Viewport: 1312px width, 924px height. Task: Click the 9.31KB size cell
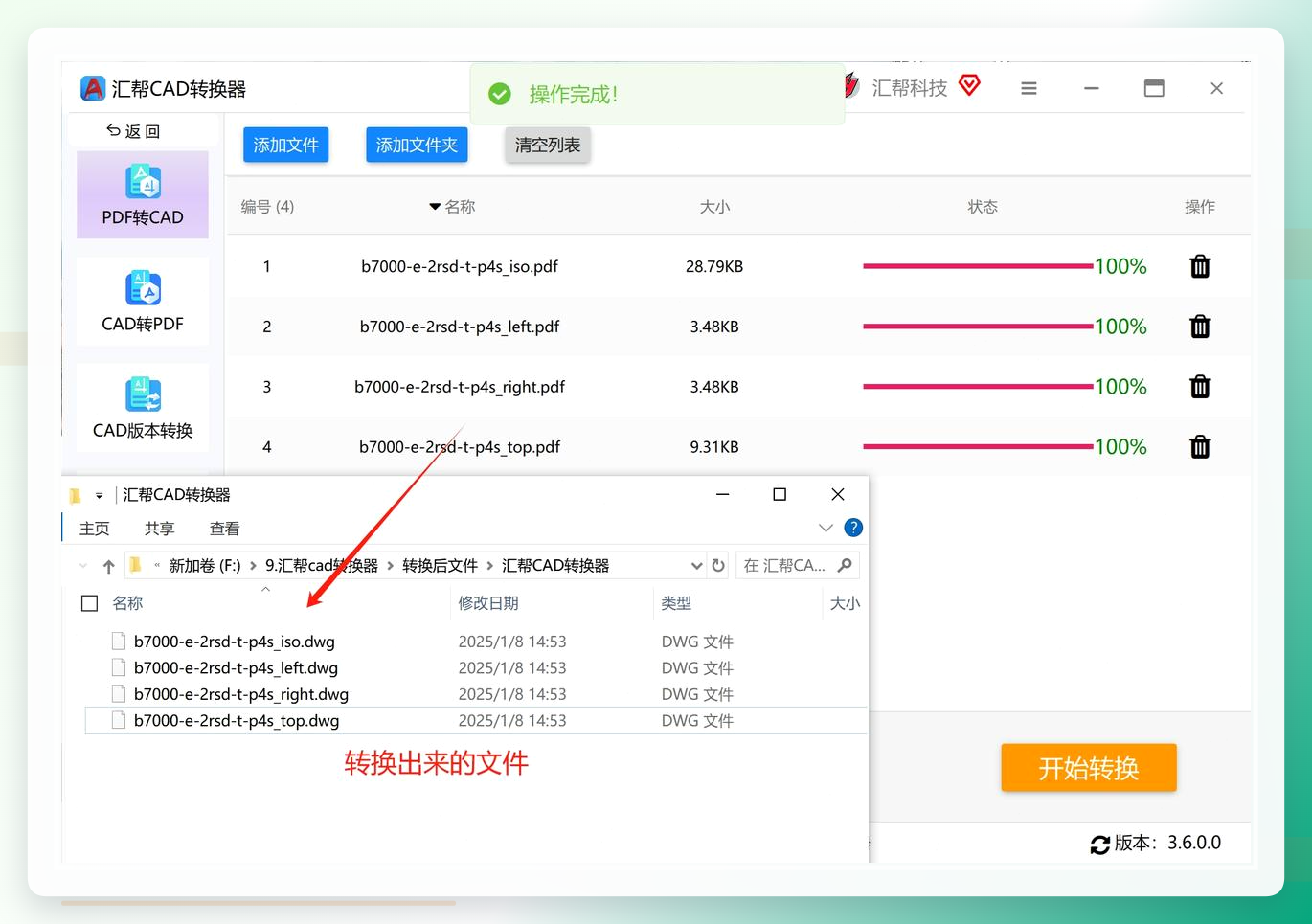(x=714, y=447)
